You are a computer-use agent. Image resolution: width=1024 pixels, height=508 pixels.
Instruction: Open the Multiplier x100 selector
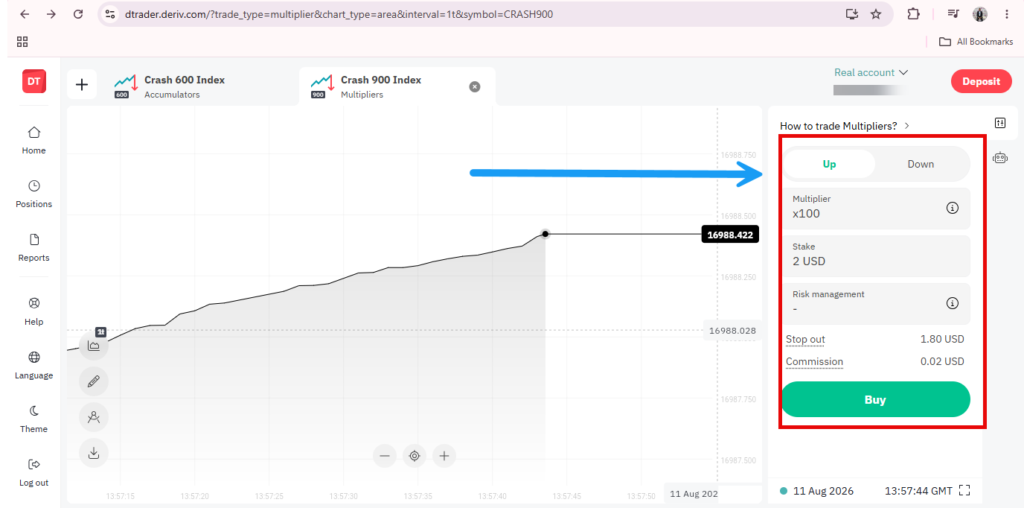(x=876, y=208)
